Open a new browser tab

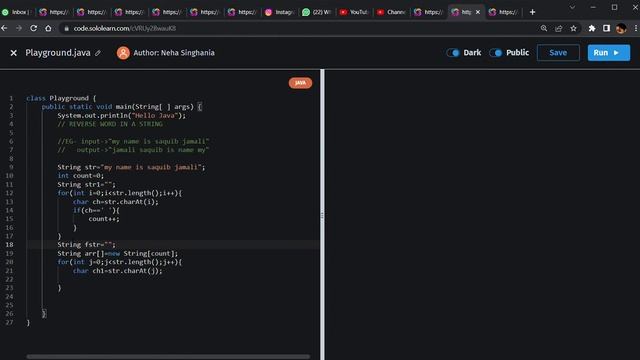coord(532,12)
